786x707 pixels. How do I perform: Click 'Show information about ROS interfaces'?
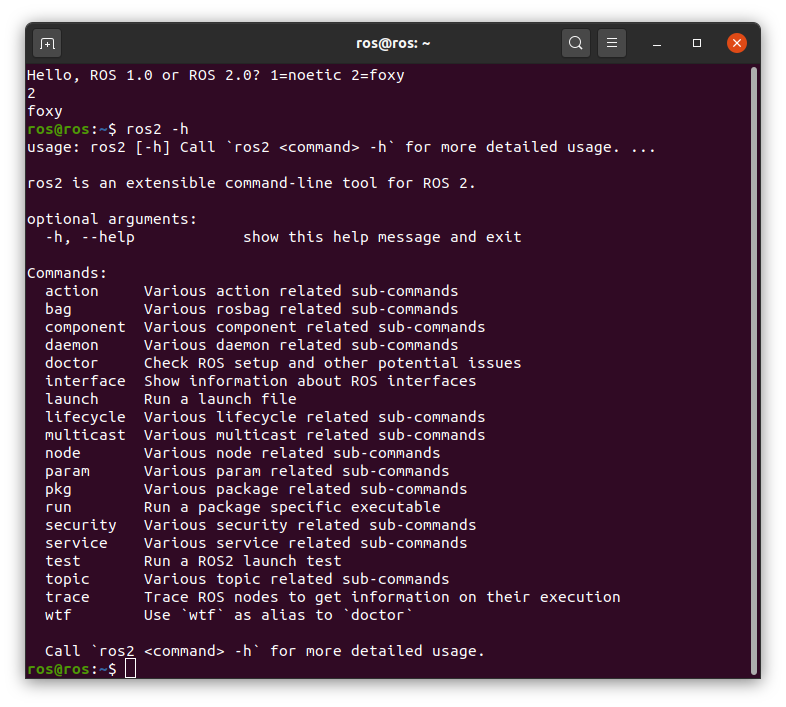310,381
